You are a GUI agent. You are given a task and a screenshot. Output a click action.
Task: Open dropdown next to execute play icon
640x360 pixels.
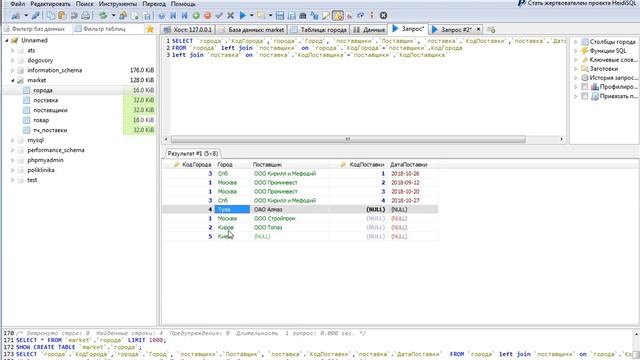(x=251, y=16)
